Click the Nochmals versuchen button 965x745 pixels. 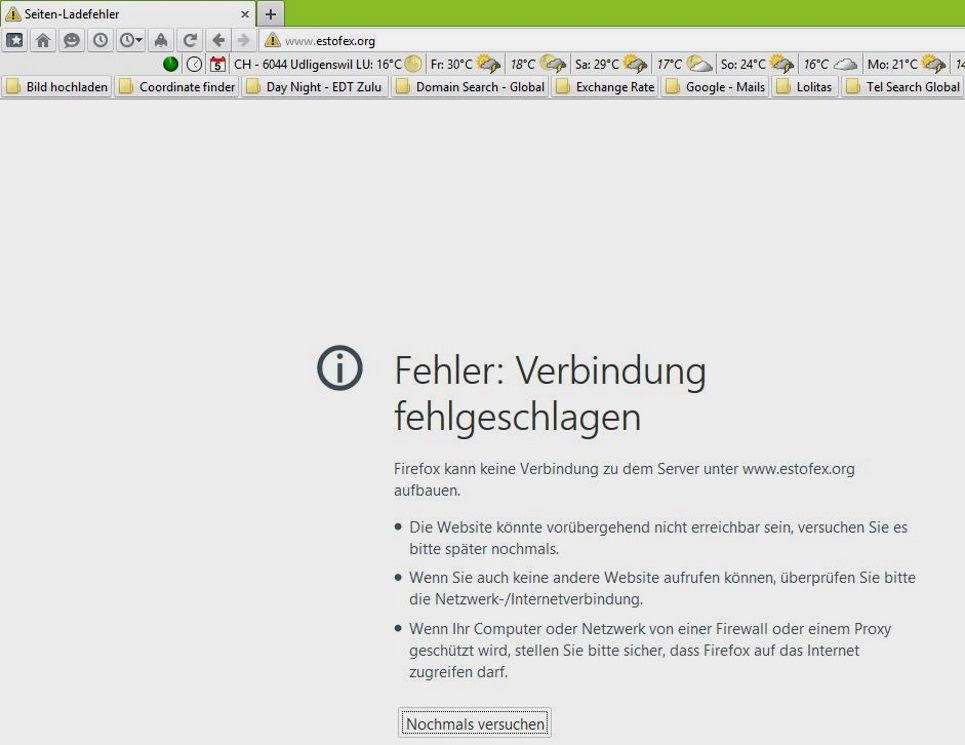pos(474,723)
